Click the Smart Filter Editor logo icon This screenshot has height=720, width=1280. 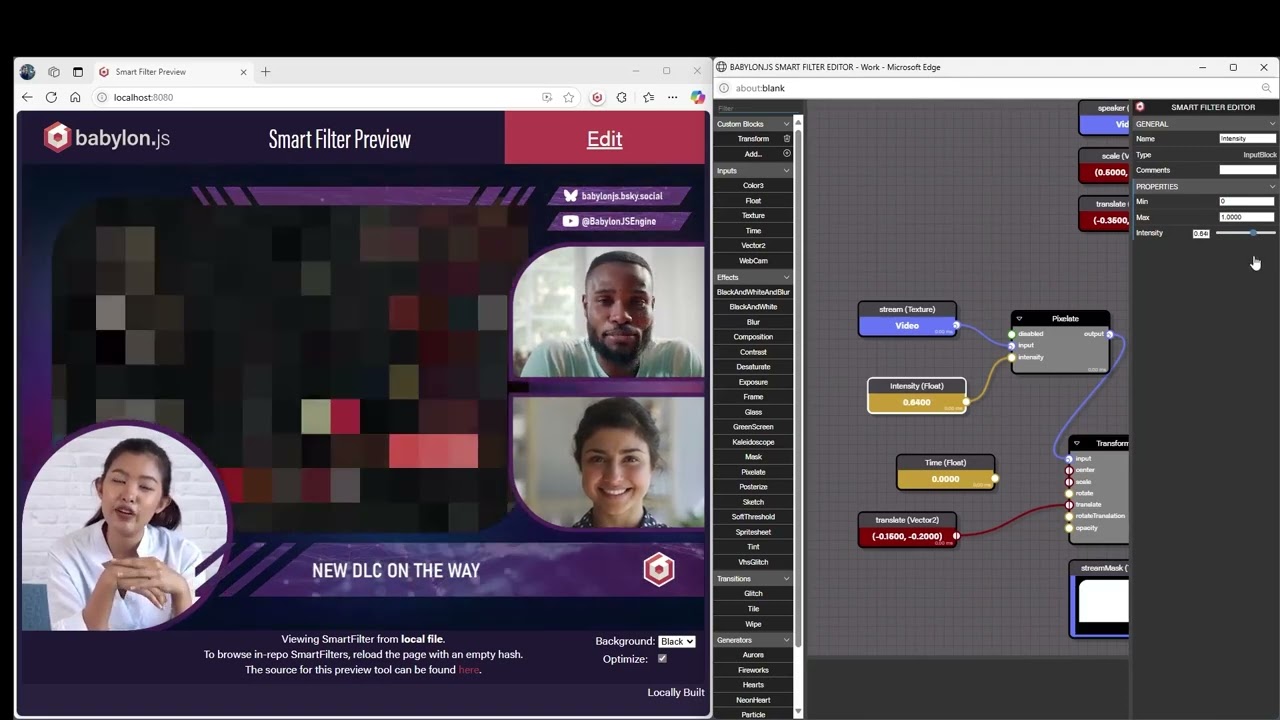tap(1139, 107)
